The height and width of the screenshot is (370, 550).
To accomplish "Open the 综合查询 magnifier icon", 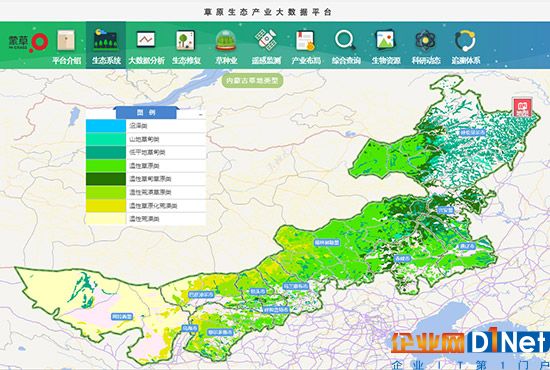I will click(345, 40).
